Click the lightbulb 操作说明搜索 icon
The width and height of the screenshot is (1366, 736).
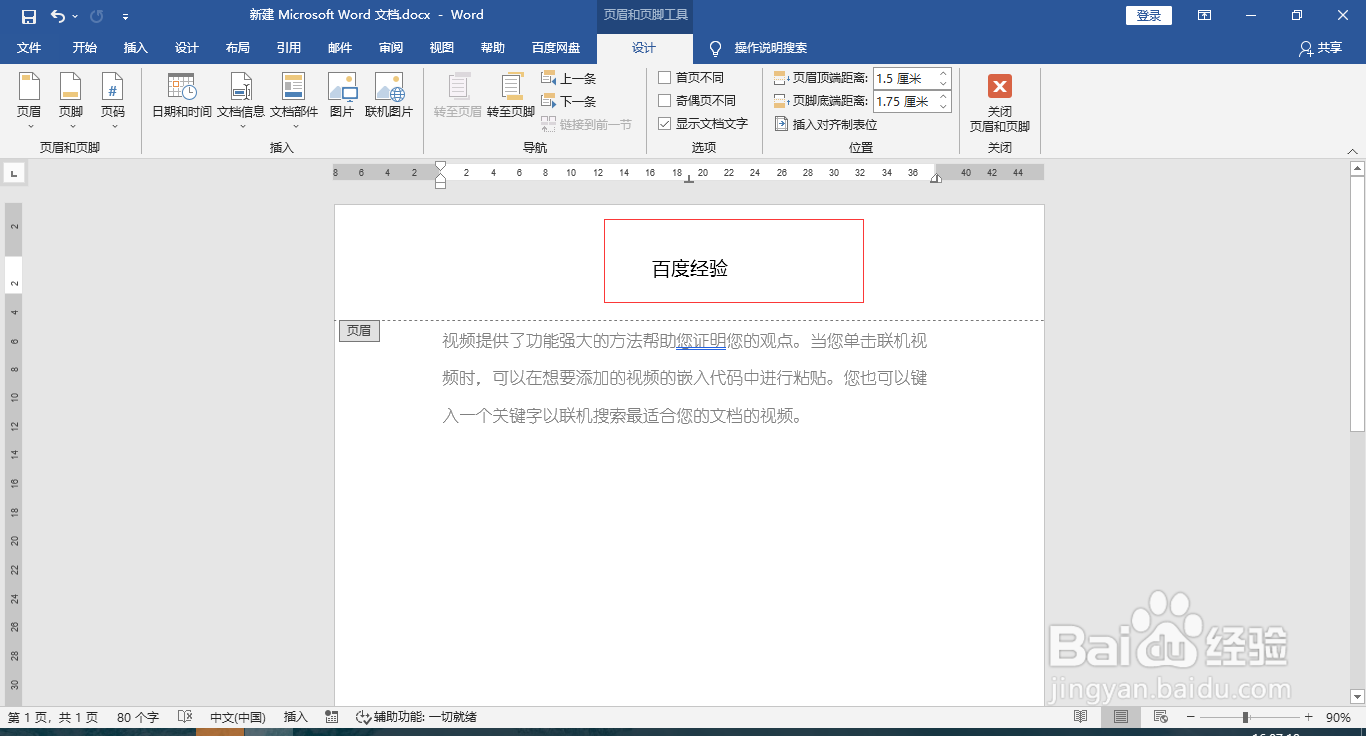click(x=715, y=48)
